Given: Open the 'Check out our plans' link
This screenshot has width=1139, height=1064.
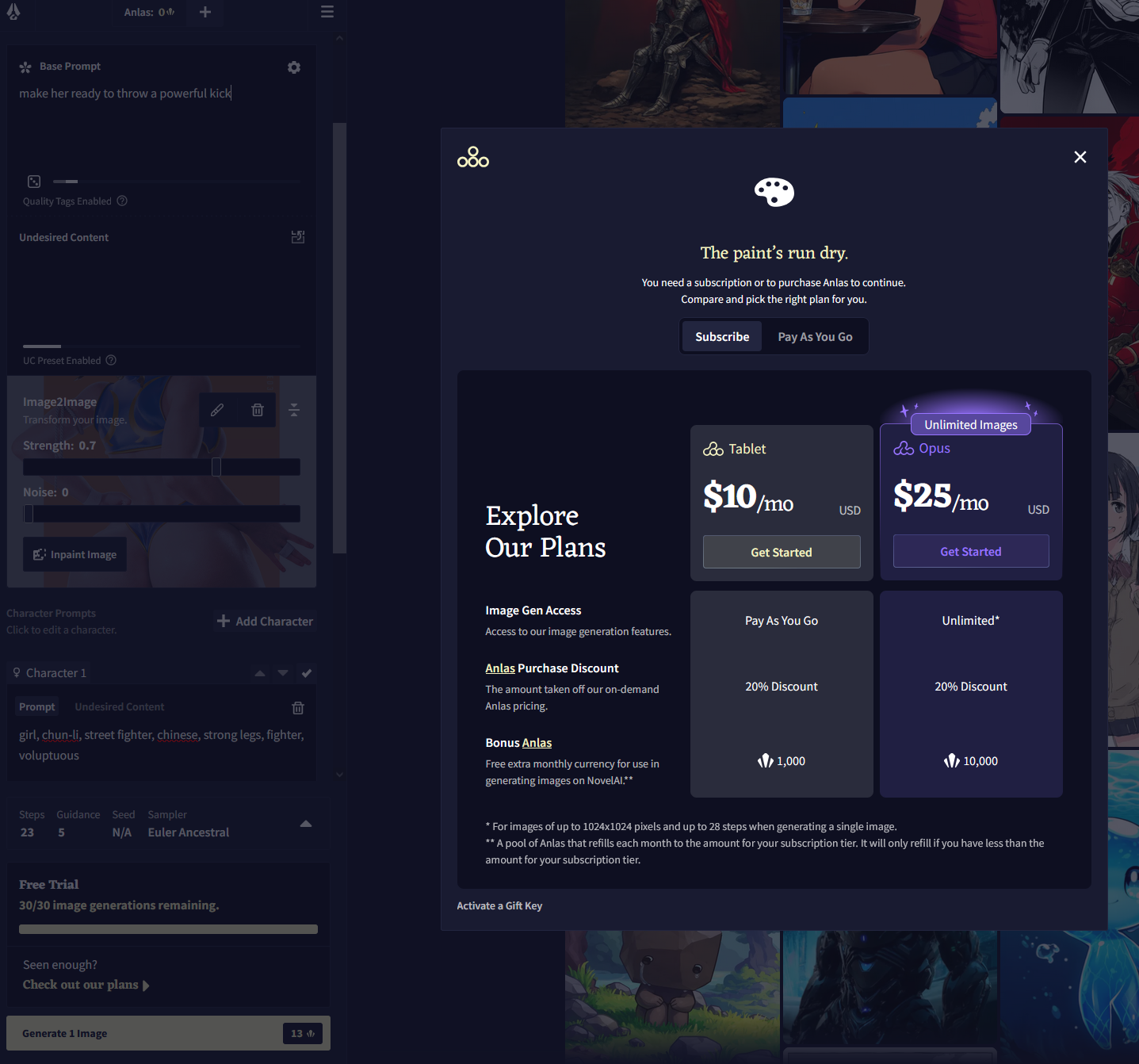Looking at the screenshot, I should [86, 985].
